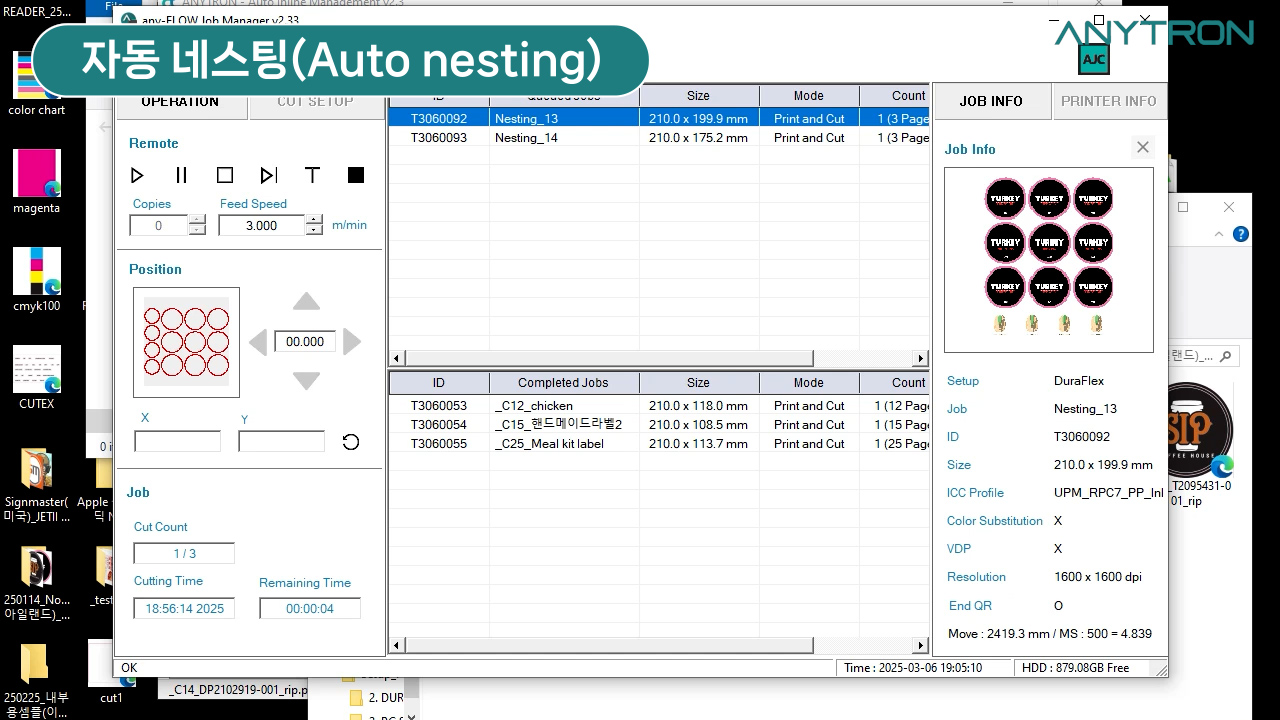Click the Completed Jobs column header

(564, 382)
